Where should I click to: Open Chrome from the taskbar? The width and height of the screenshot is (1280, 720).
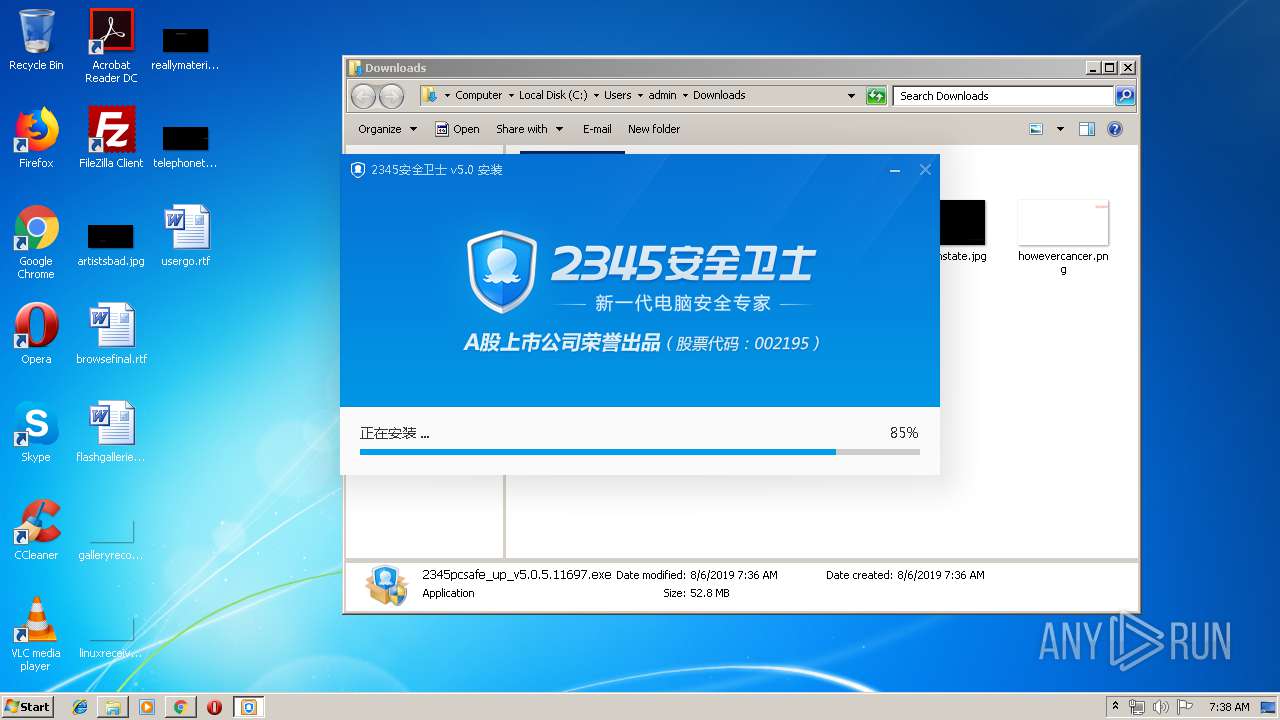tap(180, 707)
